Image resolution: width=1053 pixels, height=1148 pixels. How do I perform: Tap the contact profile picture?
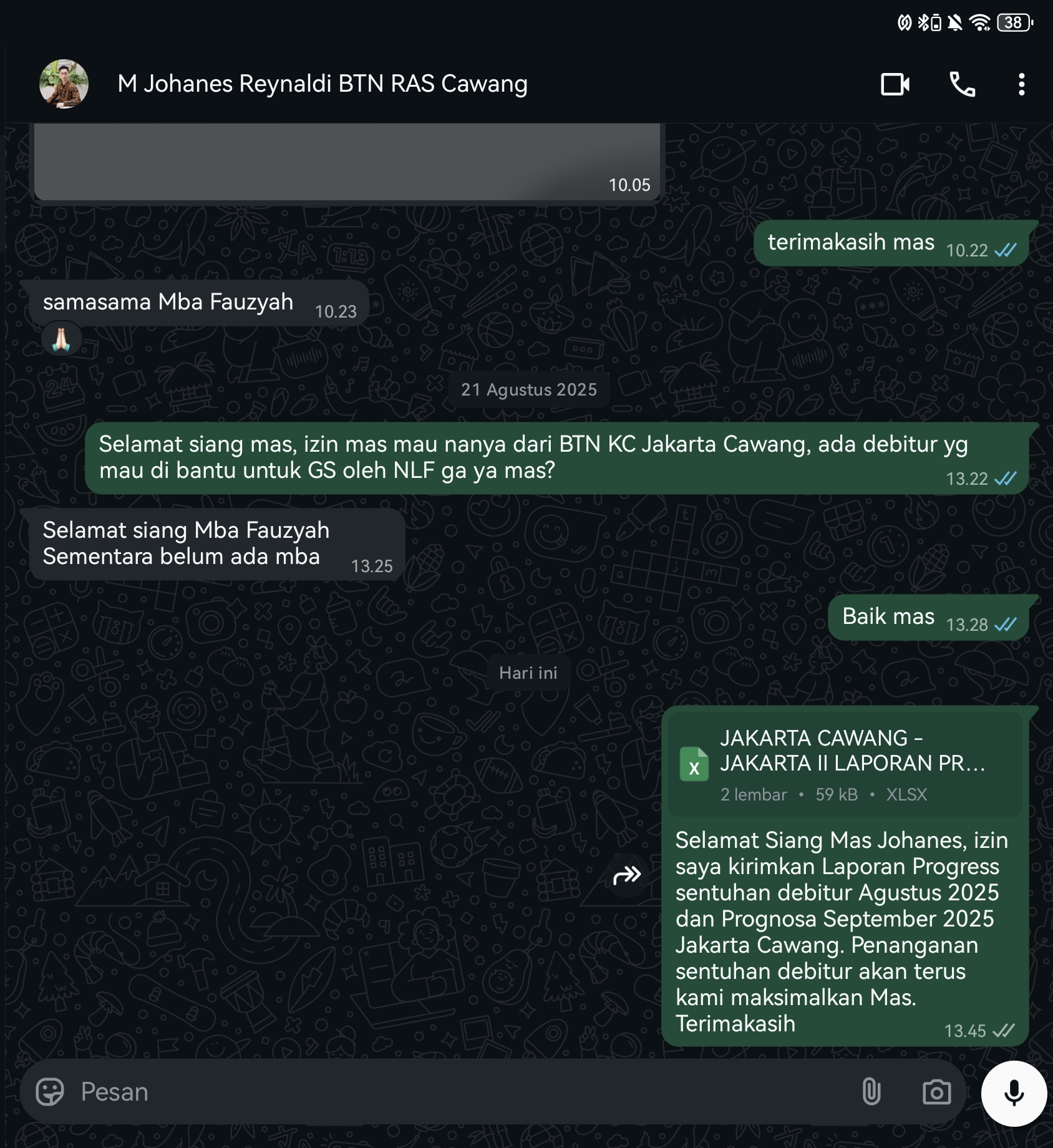coord(64,84)
